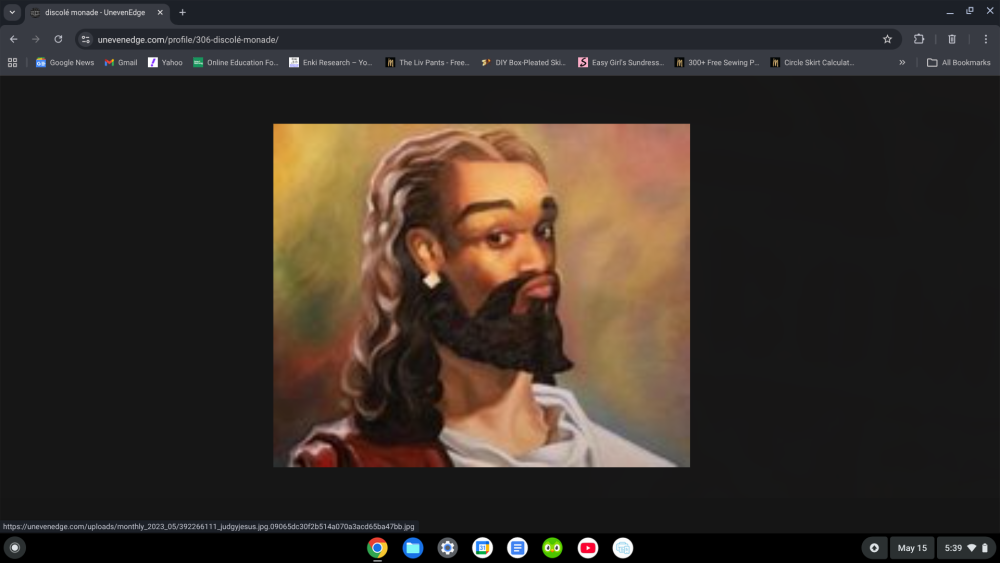This screenshot has height=563, width=1000.
Task: Open the 300+ Free Sewing P... bookmark
Action: coord(717,62)
